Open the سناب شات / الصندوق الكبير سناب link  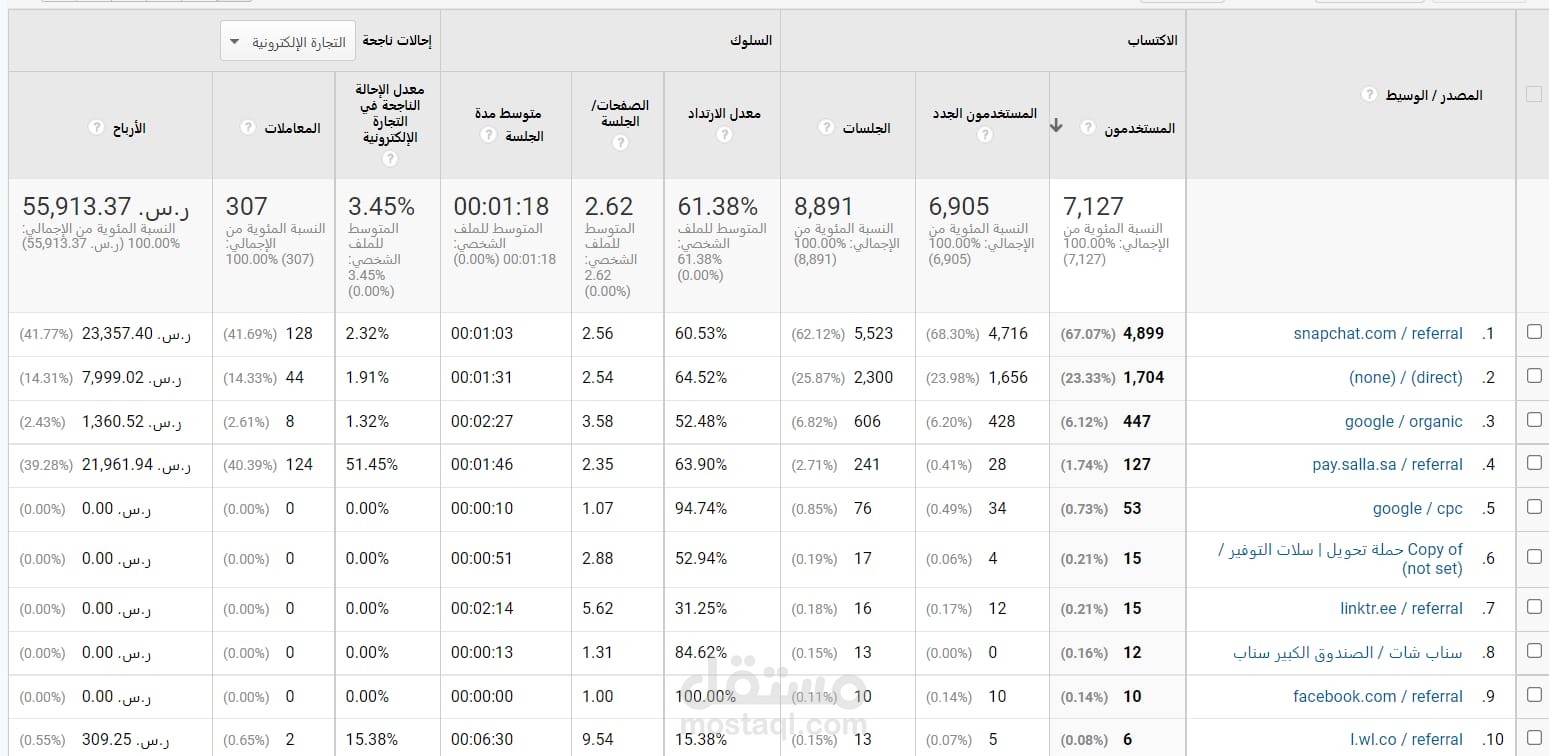(x=1348, y=652)
